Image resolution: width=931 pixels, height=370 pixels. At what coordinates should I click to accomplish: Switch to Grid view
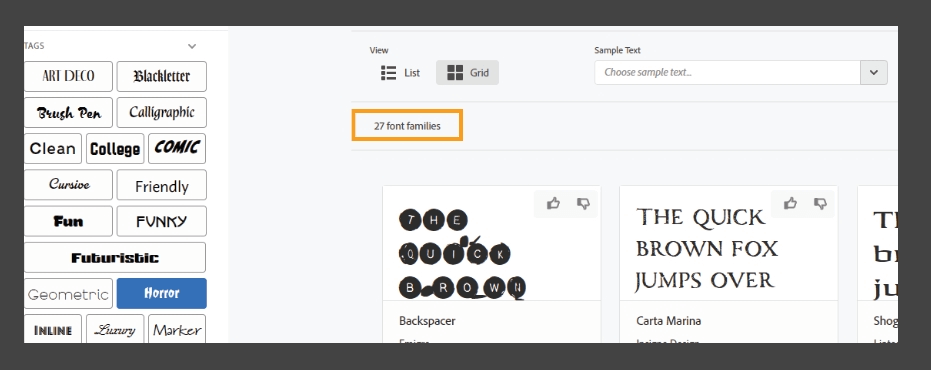pos(468,72)
